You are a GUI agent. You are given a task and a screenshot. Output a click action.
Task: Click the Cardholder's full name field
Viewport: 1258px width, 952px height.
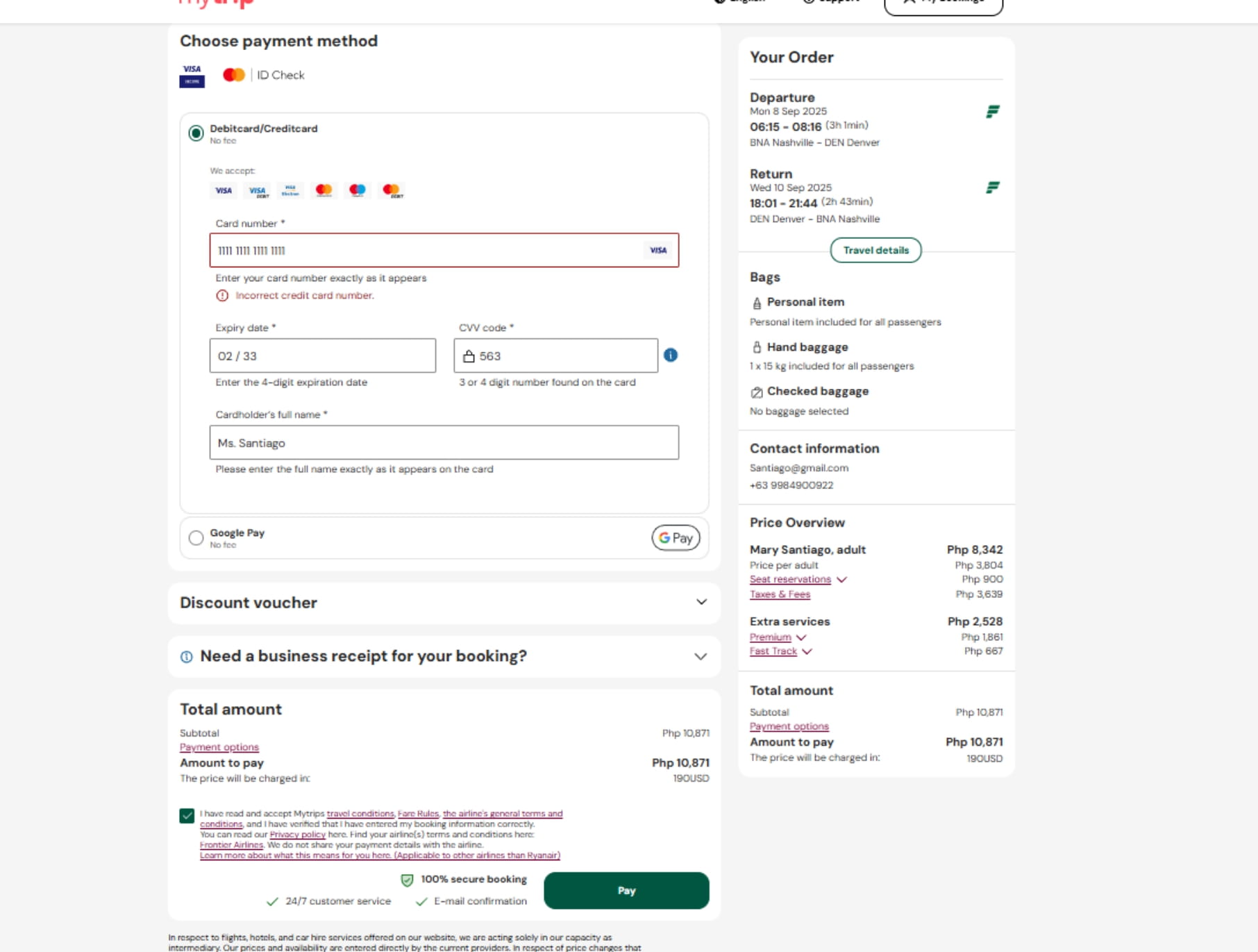444,443
